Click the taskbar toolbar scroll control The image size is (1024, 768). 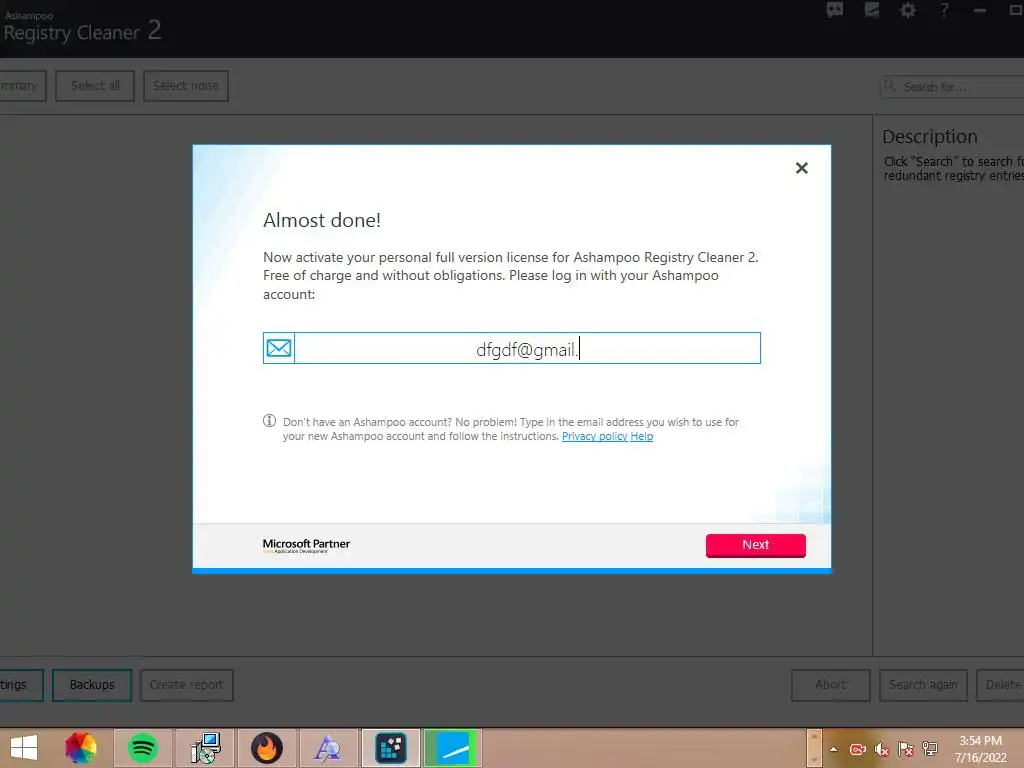click(x=814, y=748)
